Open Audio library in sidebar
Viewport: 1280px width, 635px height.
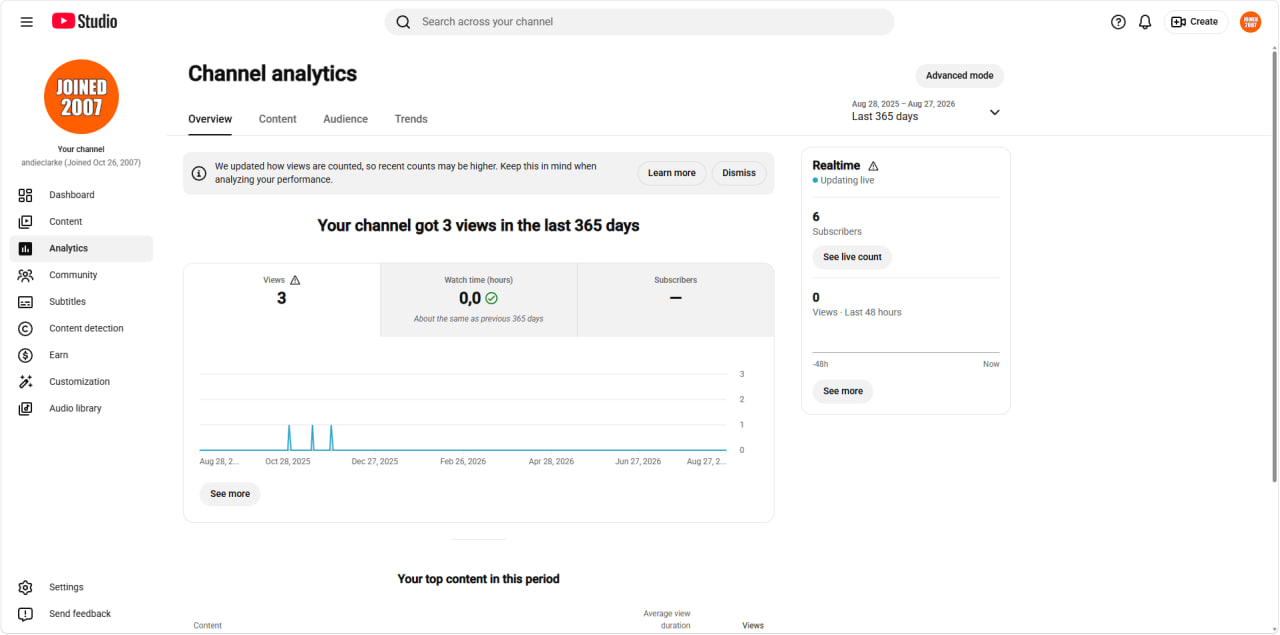(x=81, y=408)
